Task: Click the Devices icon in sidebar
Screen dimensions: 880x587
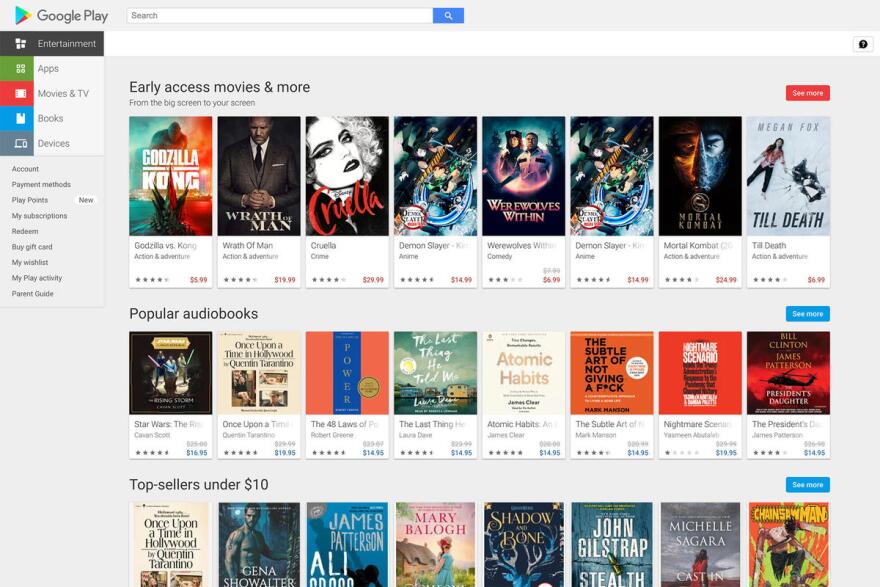Action: (x=18, y=144)
